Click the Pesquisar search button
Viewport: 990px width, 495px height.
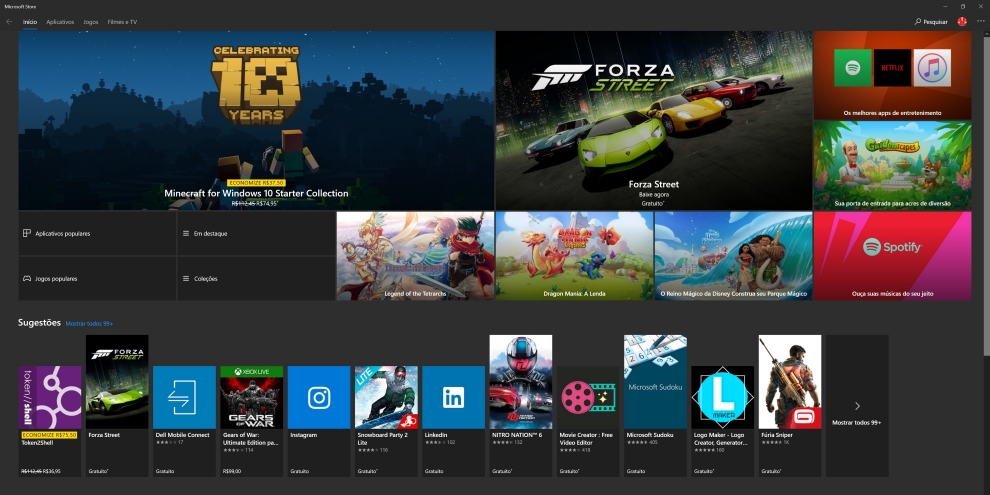pos(931,21)
